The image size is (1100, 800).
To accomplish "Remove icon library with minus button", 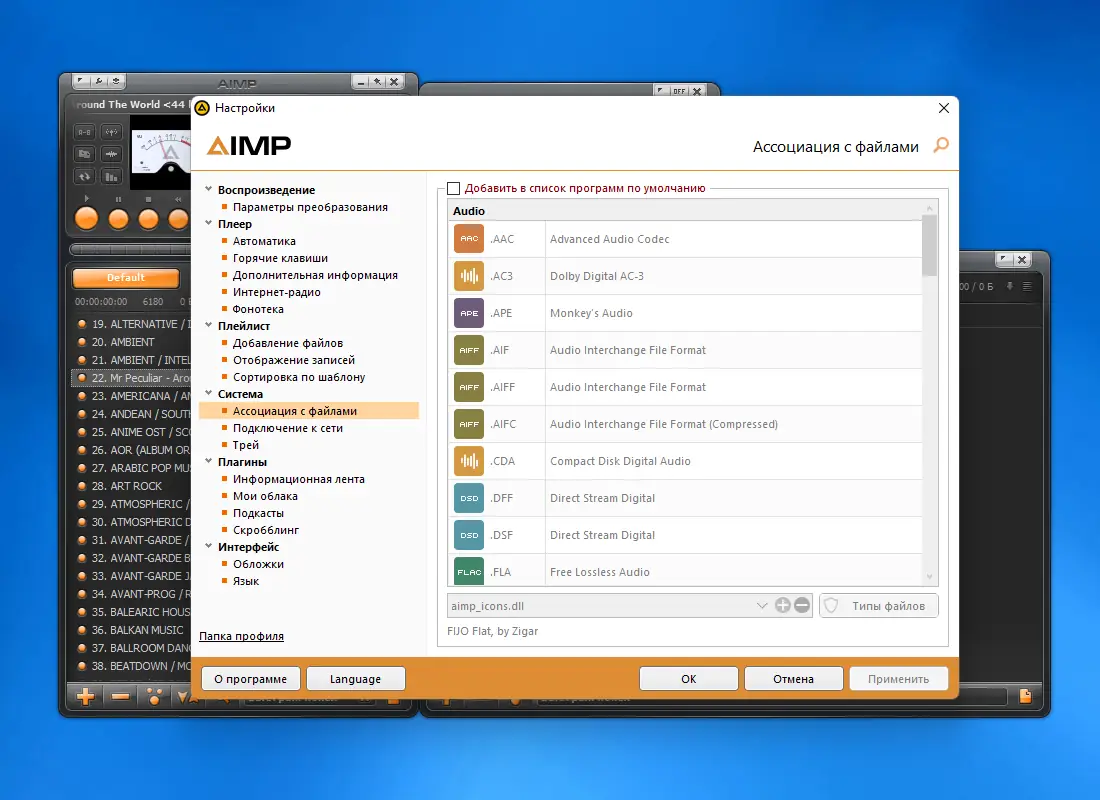I will (802, 605).
